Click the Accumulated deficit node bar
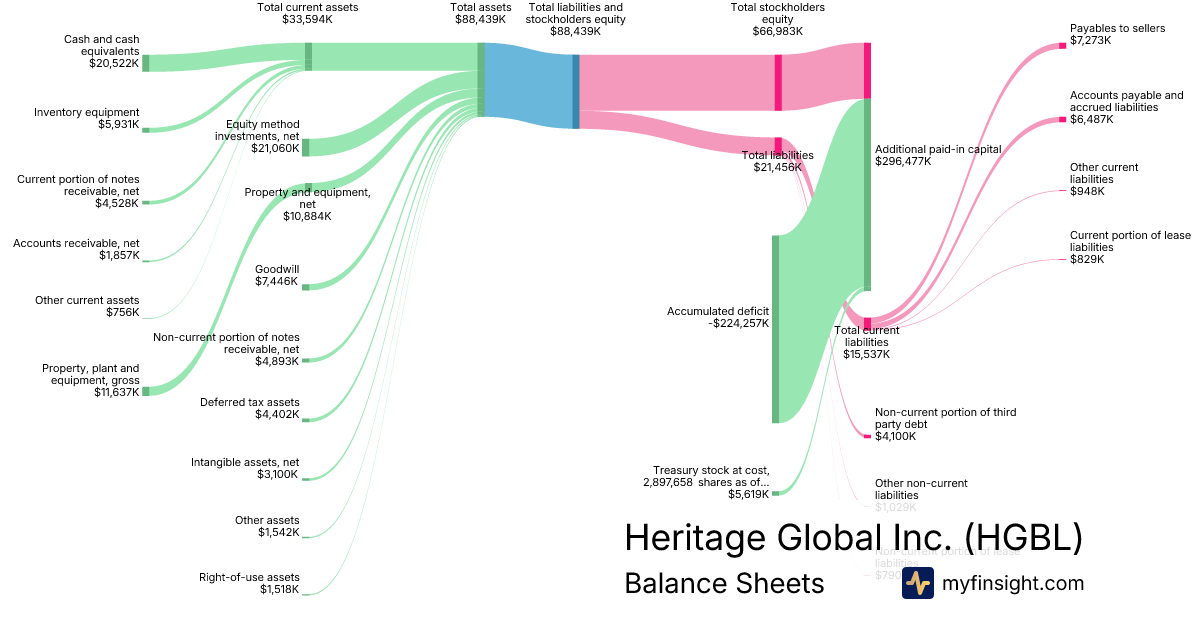 click(775, 329)
